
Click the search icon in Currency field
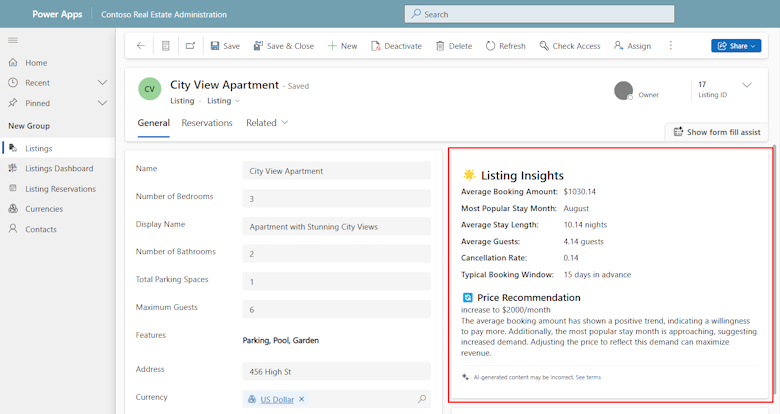tap(422, 399)
